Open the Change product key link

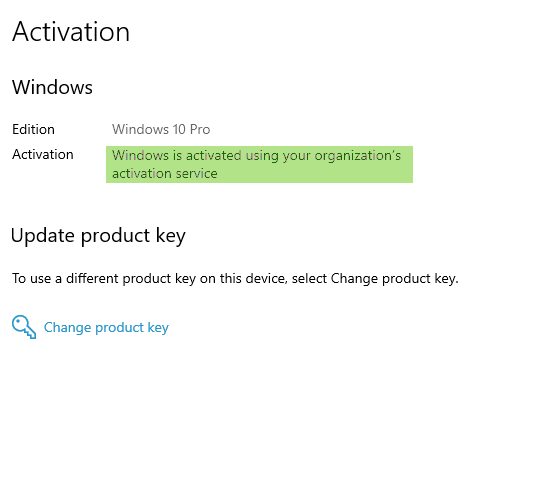106,328
